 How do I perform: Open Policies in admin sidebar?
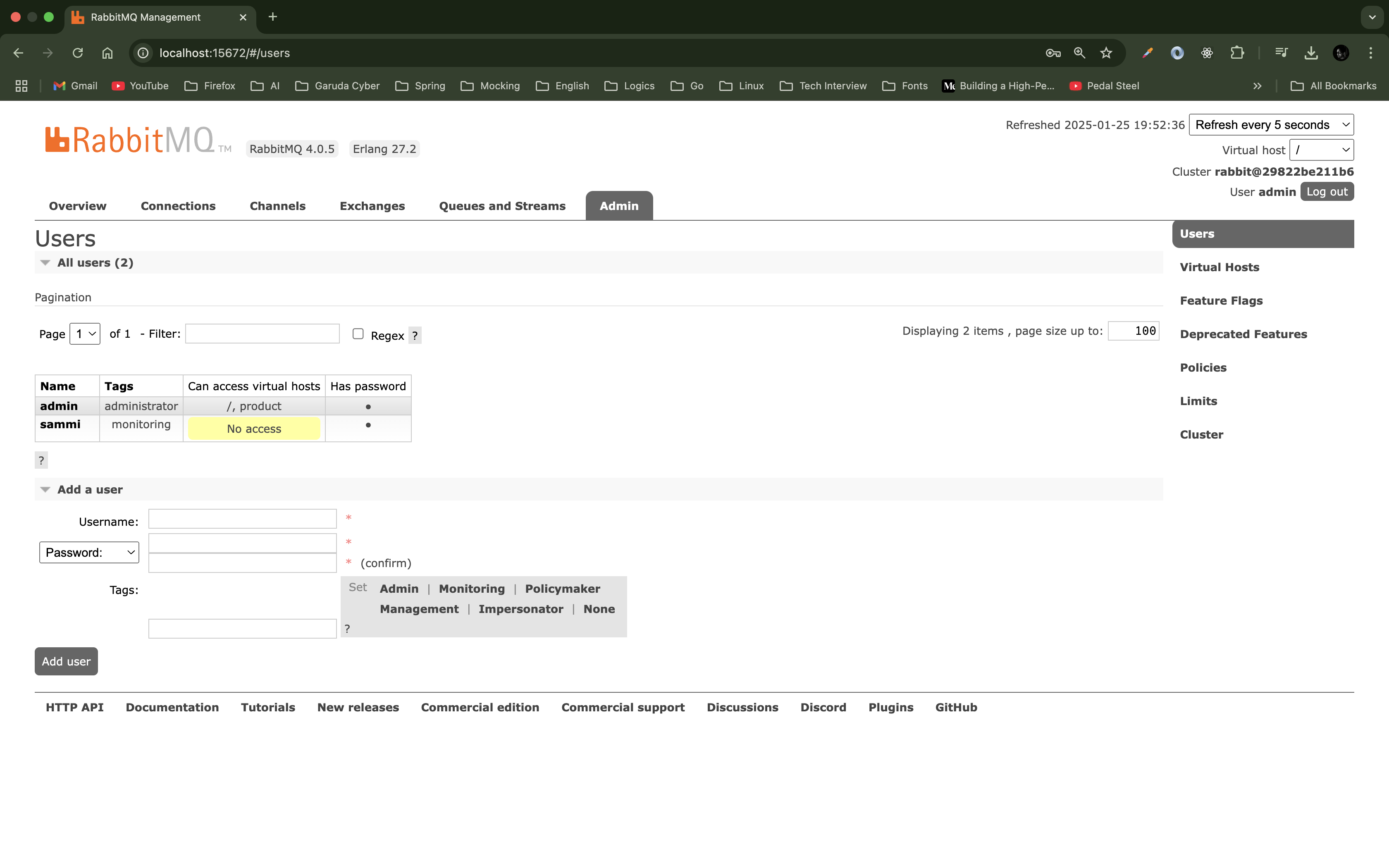click(1203, 367)
